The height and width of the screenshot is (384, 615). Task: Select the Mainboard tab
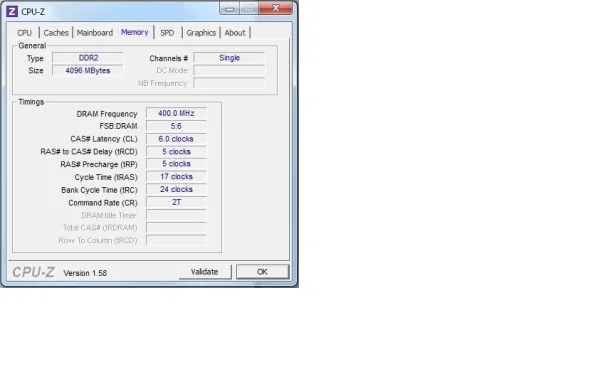pyautogui.click(x=95, y=33)
